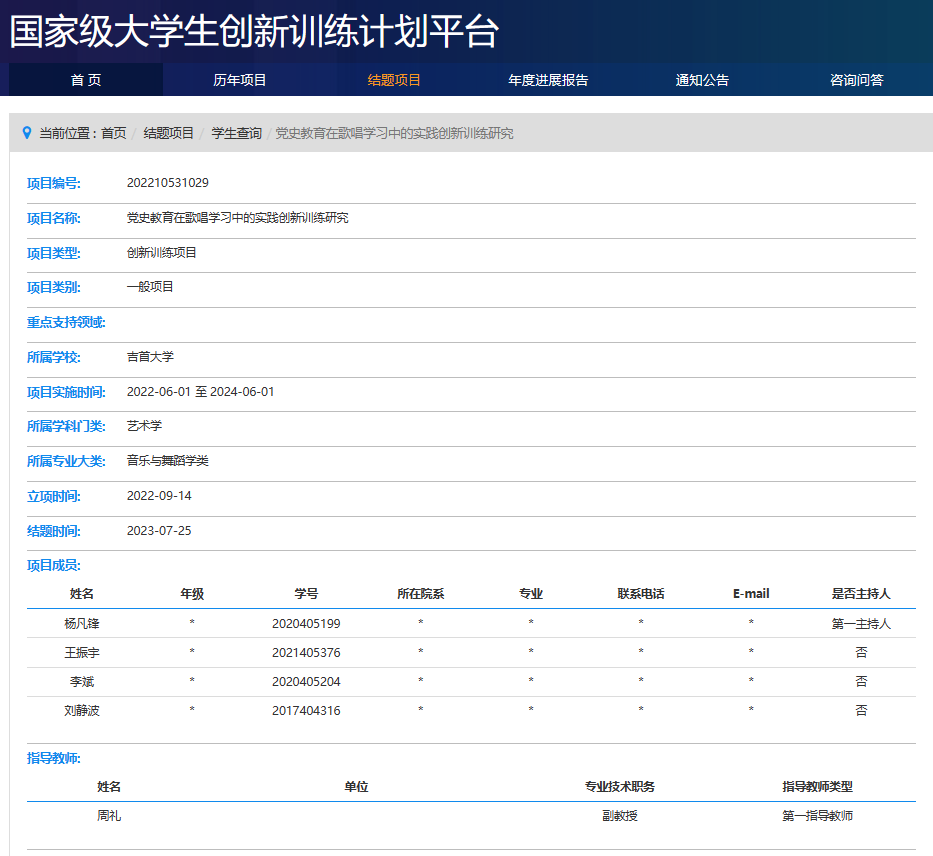Click the 学号 column header

pos(306,594)
